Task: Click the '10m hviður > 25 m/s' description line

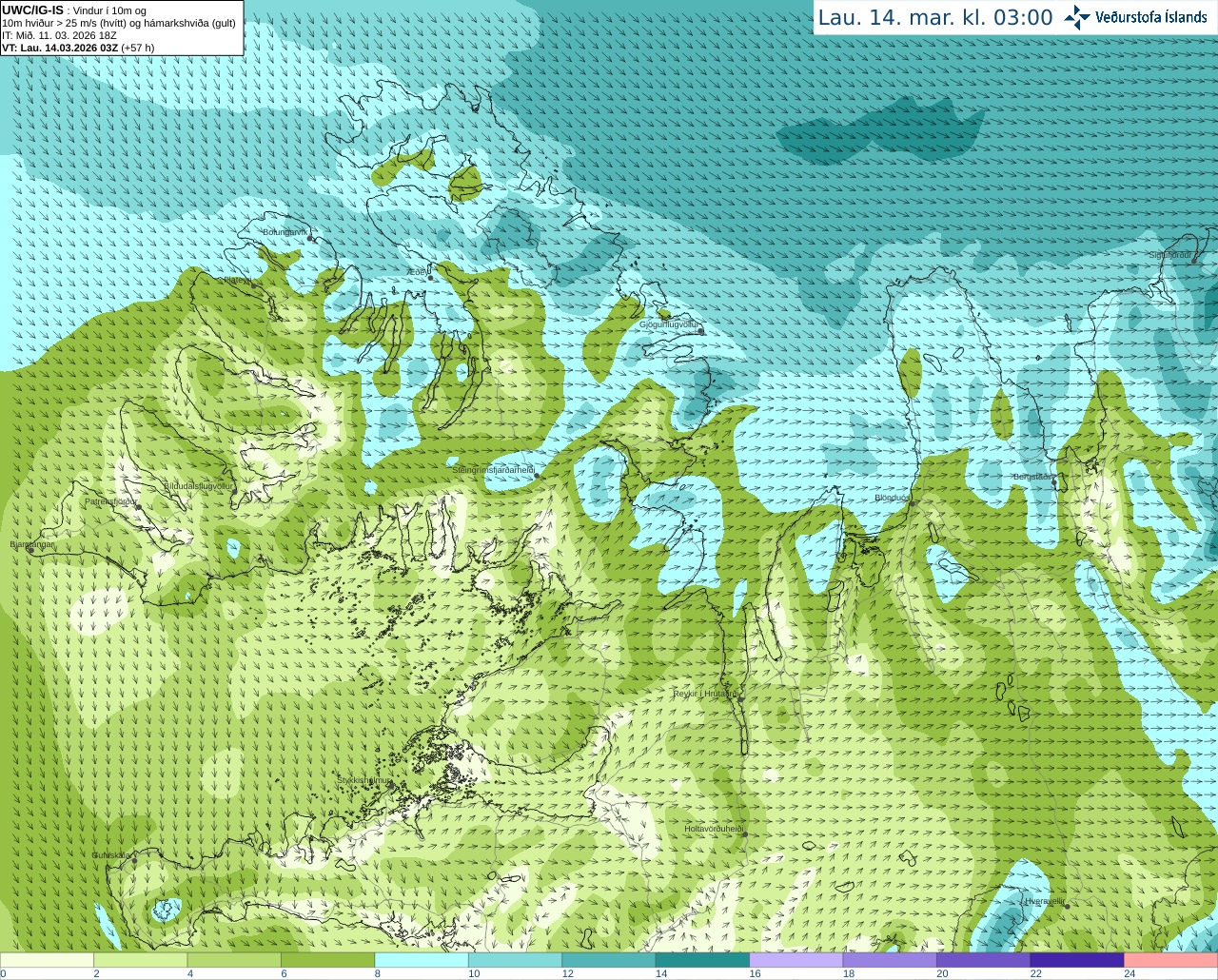Action: pyautogui.click(x=119, y=23)
